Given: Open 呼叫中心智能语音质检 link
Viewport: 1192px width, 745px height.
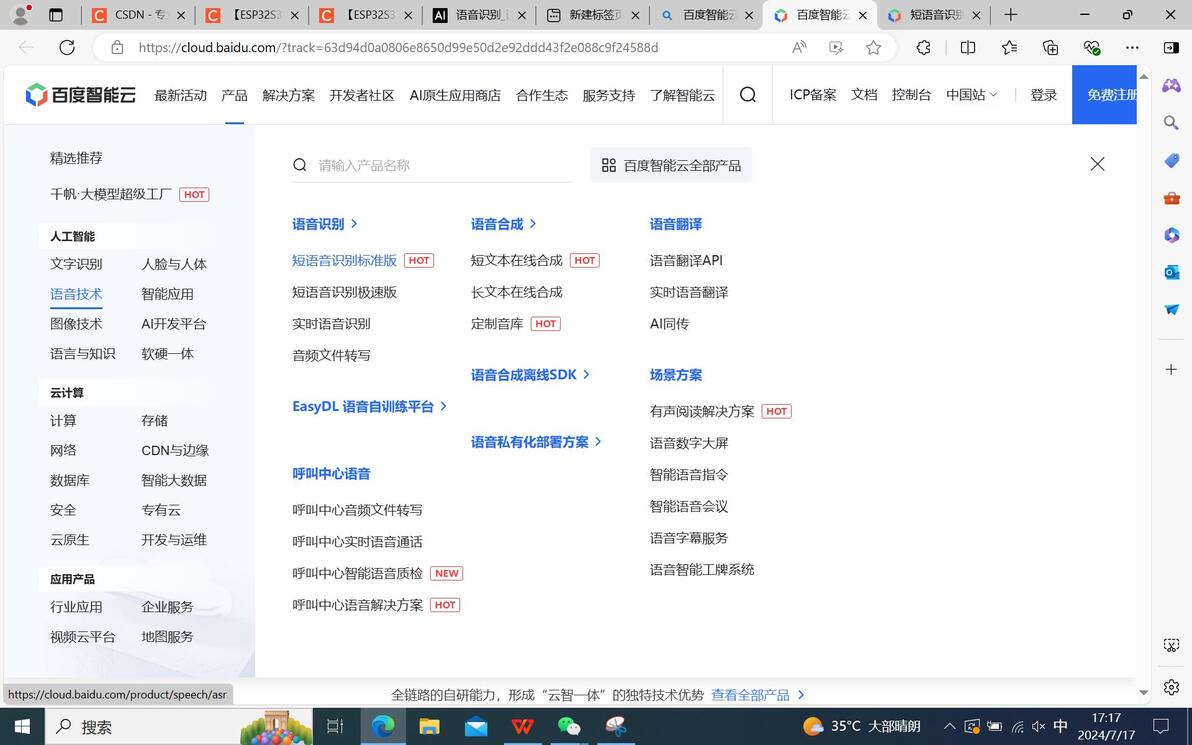Looking at the screenshot, I should coord(357,573).
